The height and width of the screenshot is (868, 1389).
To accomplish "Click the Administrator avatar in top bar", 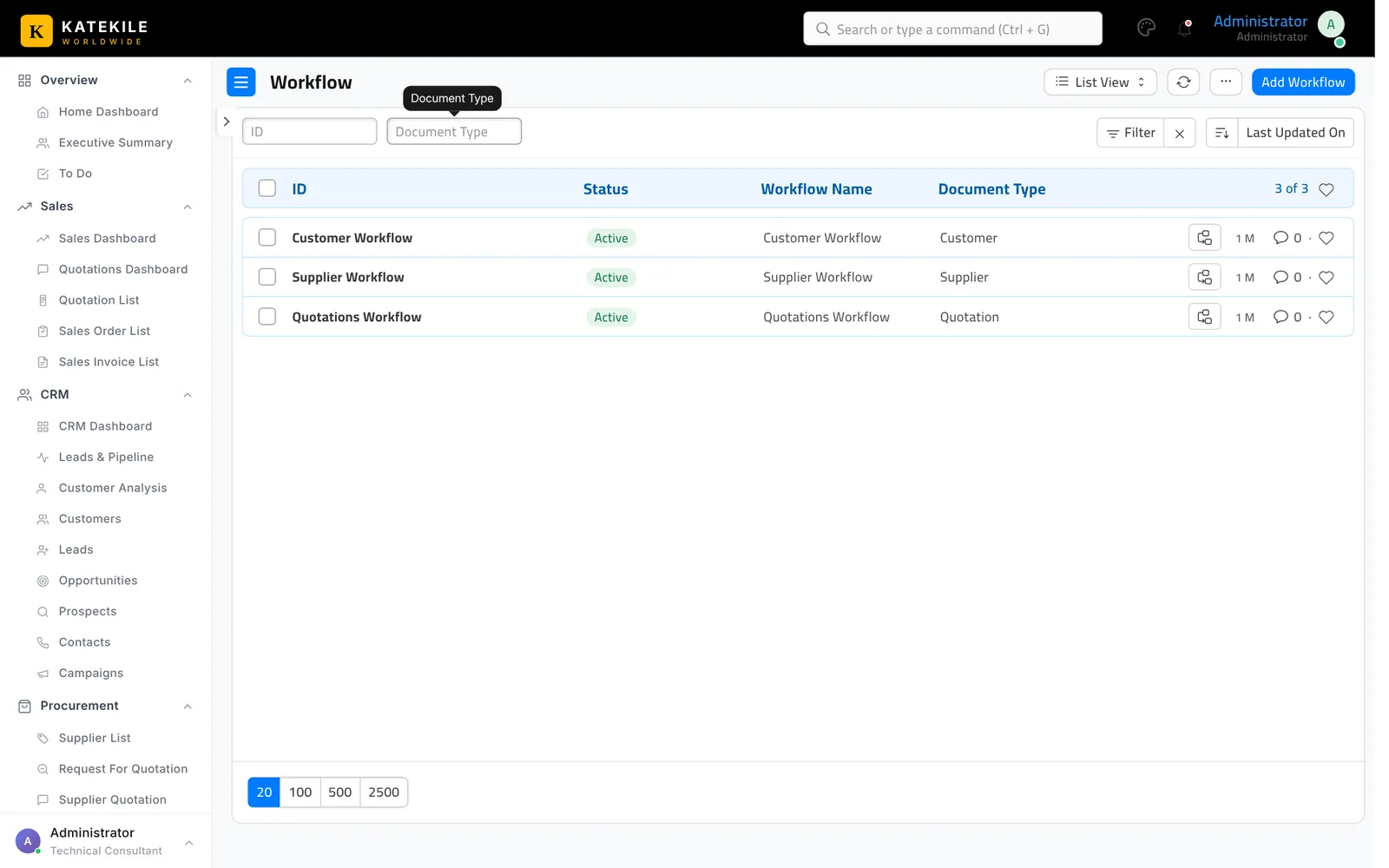I will [x=1331, y=25].
